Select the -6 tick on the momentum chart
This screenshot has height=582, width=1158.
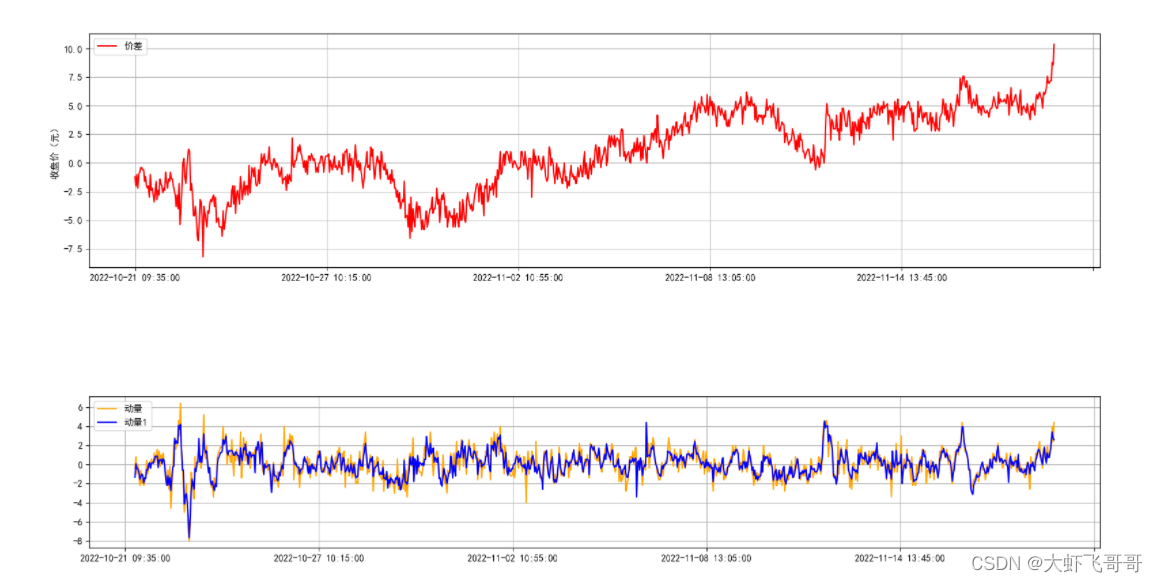click(x=78, y=522)
